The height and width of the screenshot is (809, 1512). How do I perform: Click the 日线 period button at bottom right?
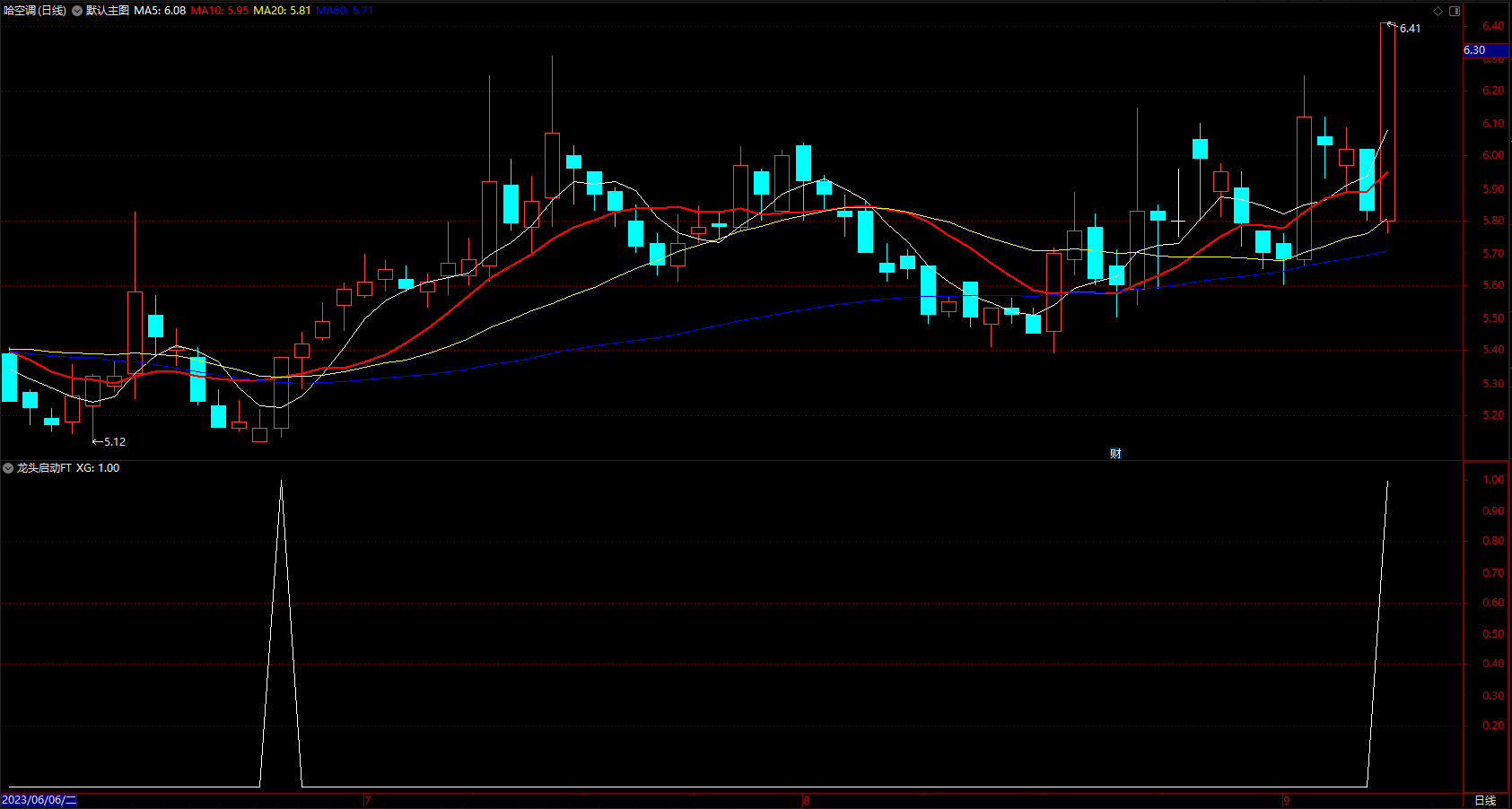pos(1485,800)
